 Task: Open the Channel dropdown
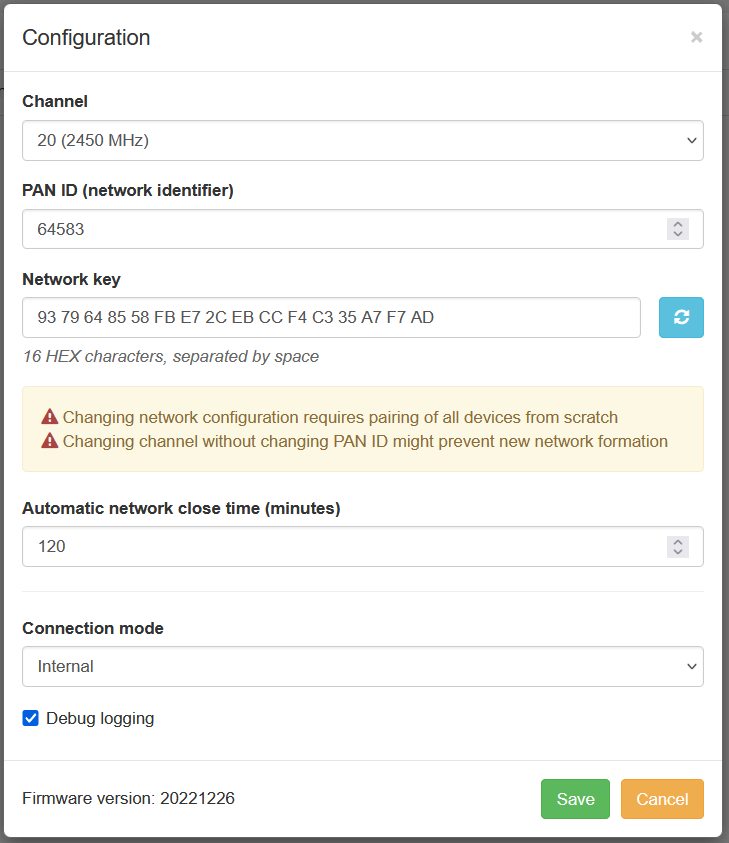(x=362, y=141)
